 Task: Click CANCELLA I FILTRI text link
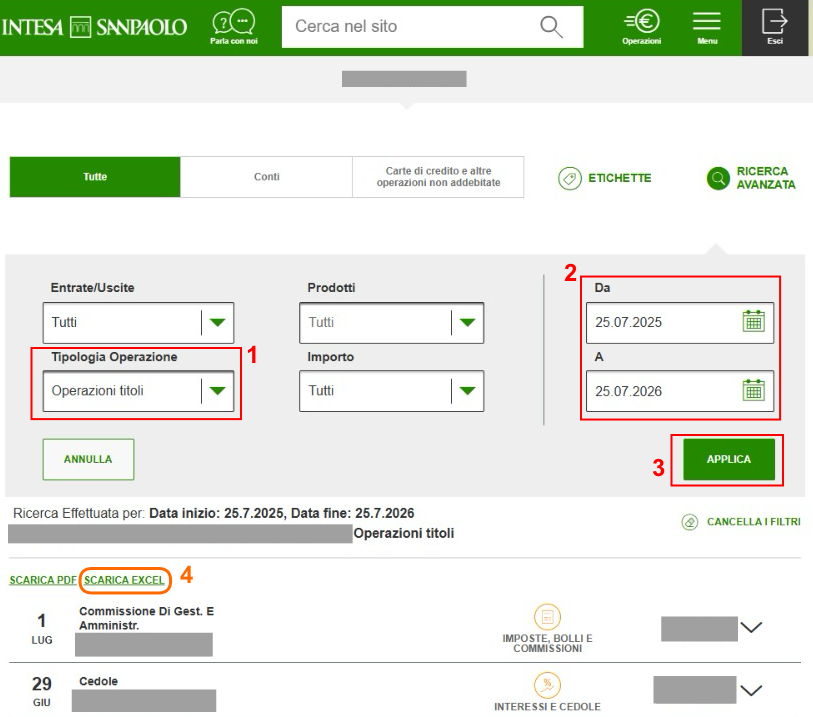pyautogui.click(x=753, y=522)
